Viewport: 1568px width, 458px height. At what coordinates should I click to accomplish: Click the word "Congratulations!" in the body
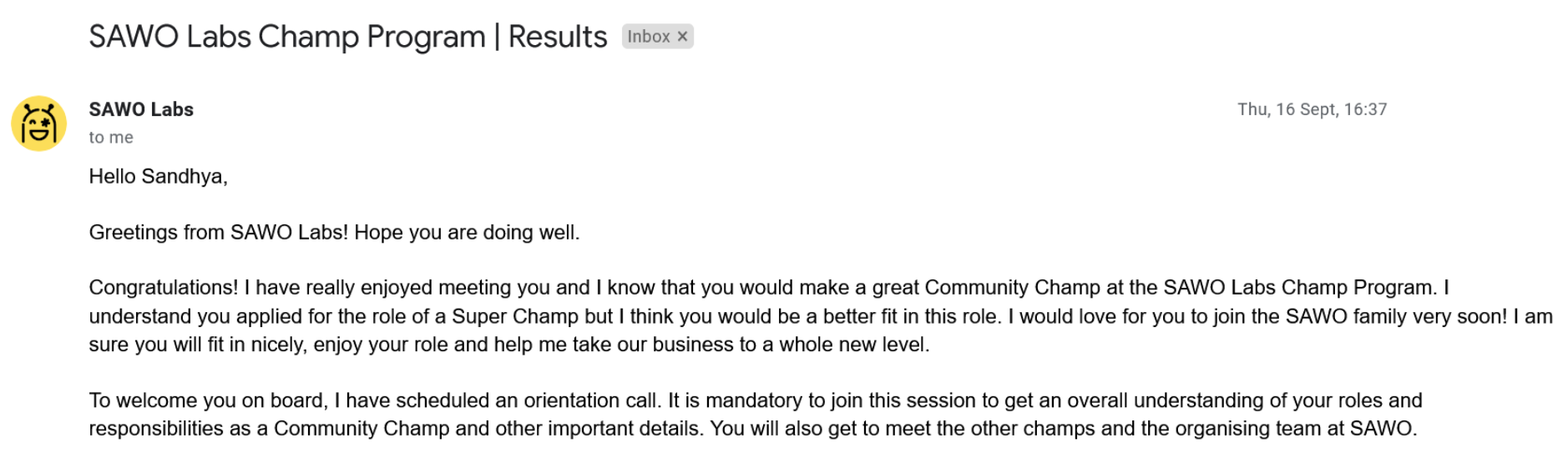pos(164,288)
